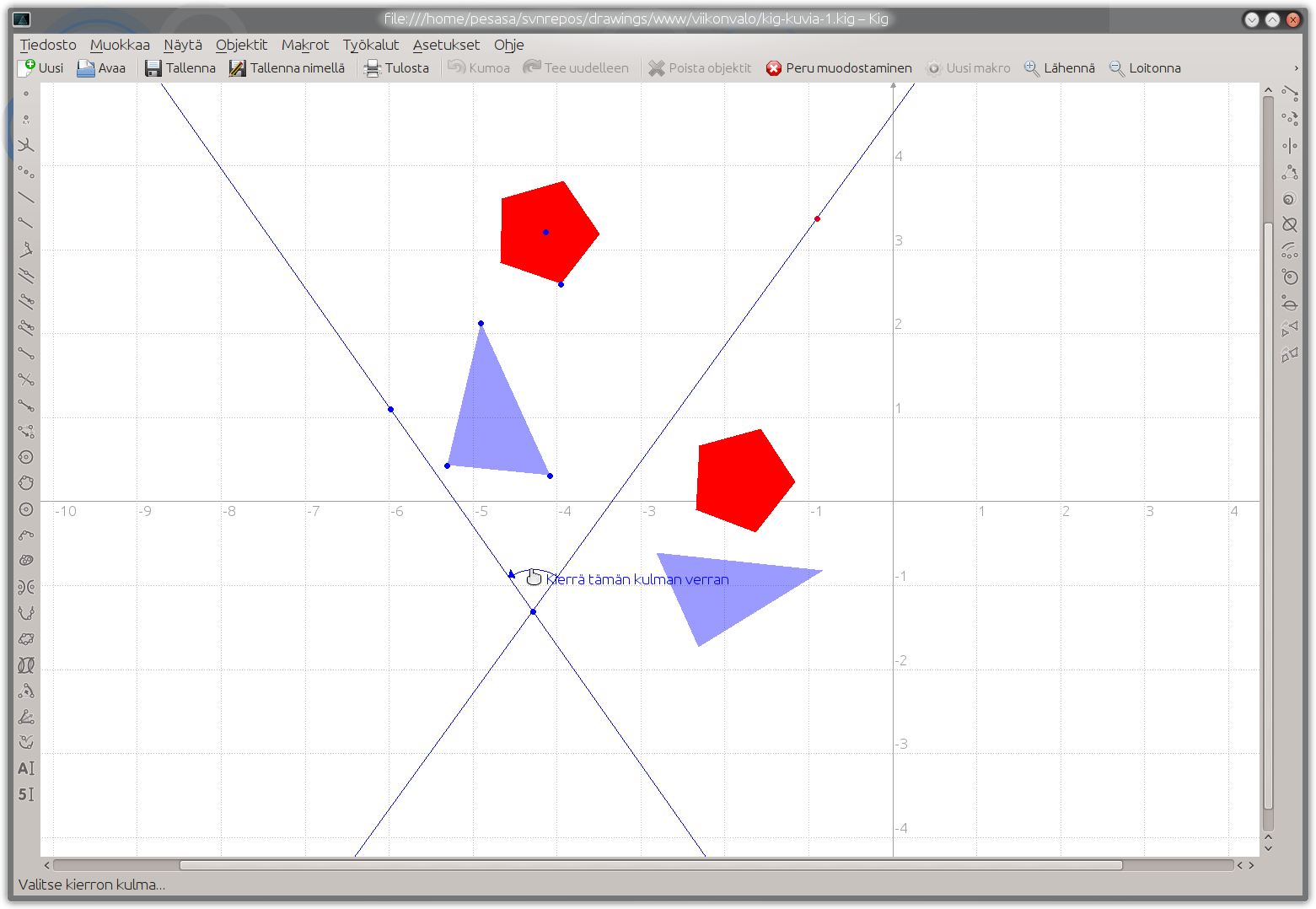
Task: Open the Muokkaa menu
Action: tap(120, 45)
